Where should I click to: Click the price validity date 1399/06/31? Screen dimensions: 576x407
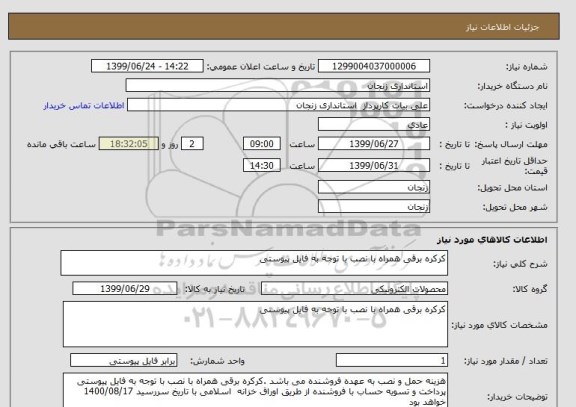click(x=374, y=166)
